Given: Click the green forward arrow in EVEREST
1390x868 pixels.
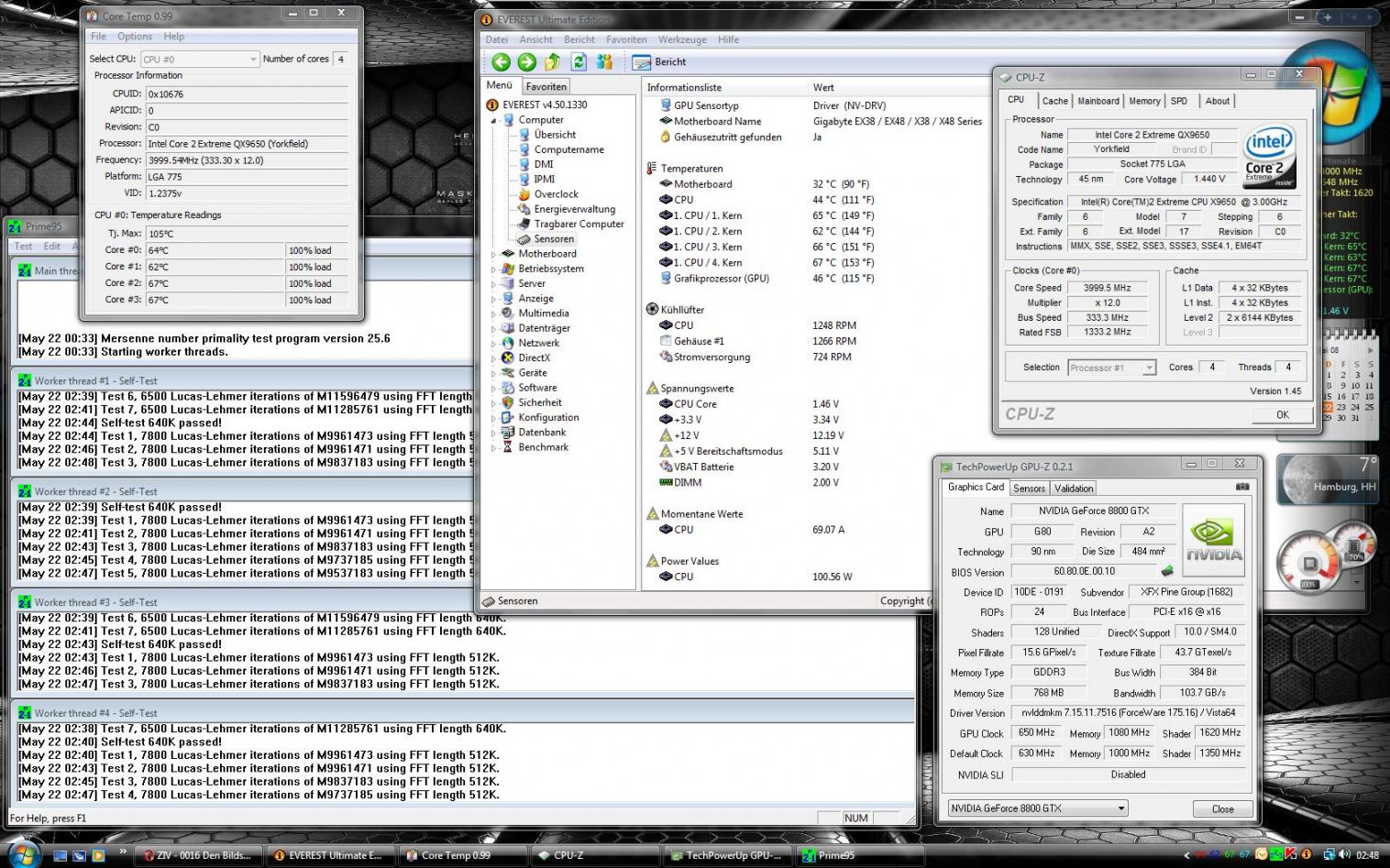Looking at the screenshot, I should point(526,61).
